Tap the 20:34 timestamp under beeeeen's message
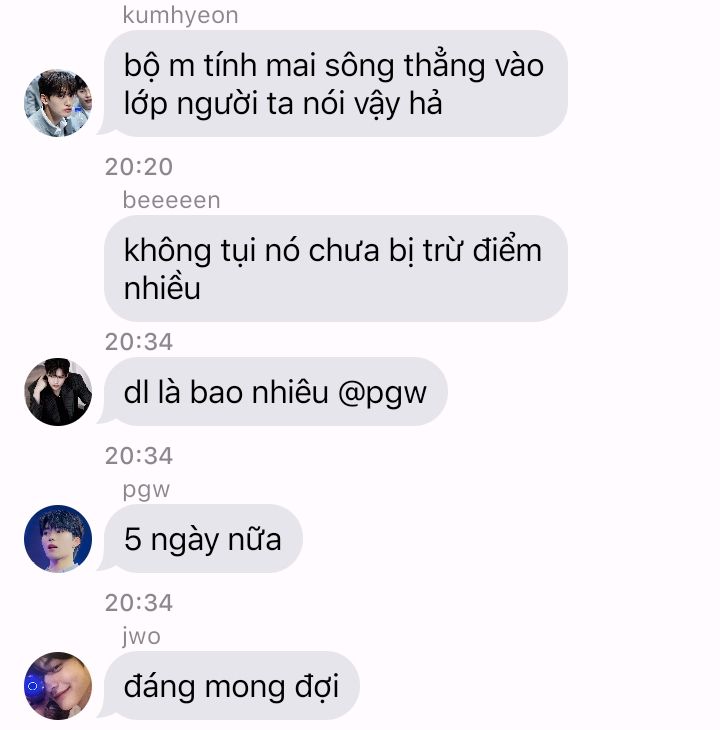Viewport: 720px width, 730px height. point(139,342)
